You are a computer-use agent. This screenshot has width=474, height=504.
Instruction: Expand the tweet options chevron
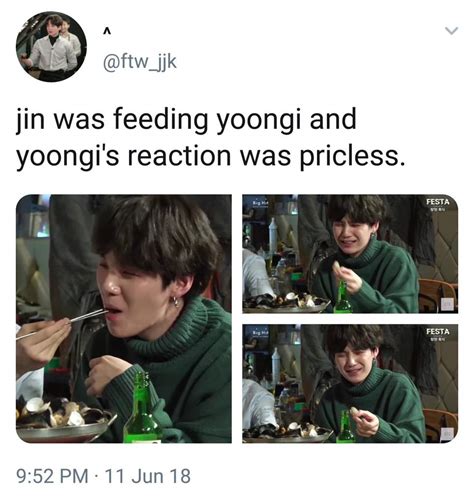tap(452, 31)
